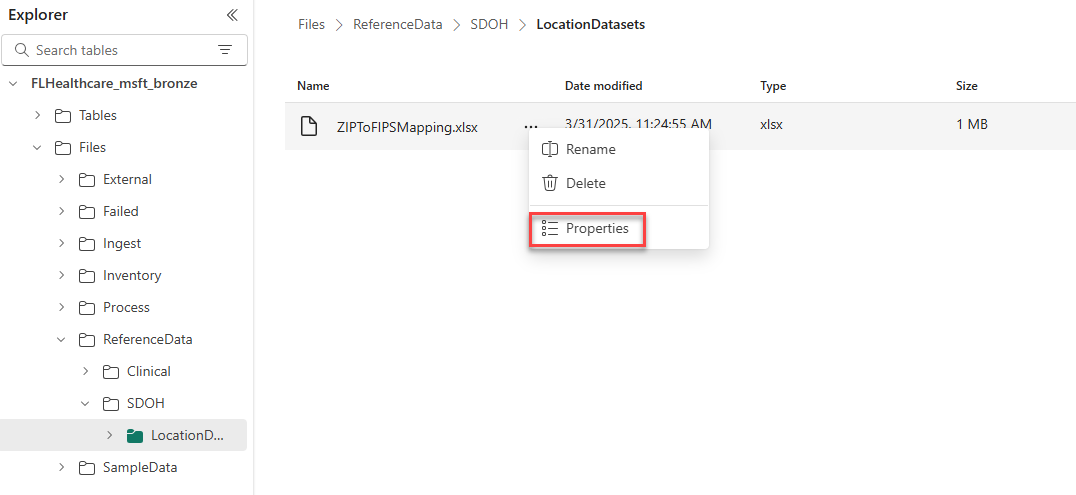Expand the Tables node chevron
The image size is (1076, 495).
[38, 115]
